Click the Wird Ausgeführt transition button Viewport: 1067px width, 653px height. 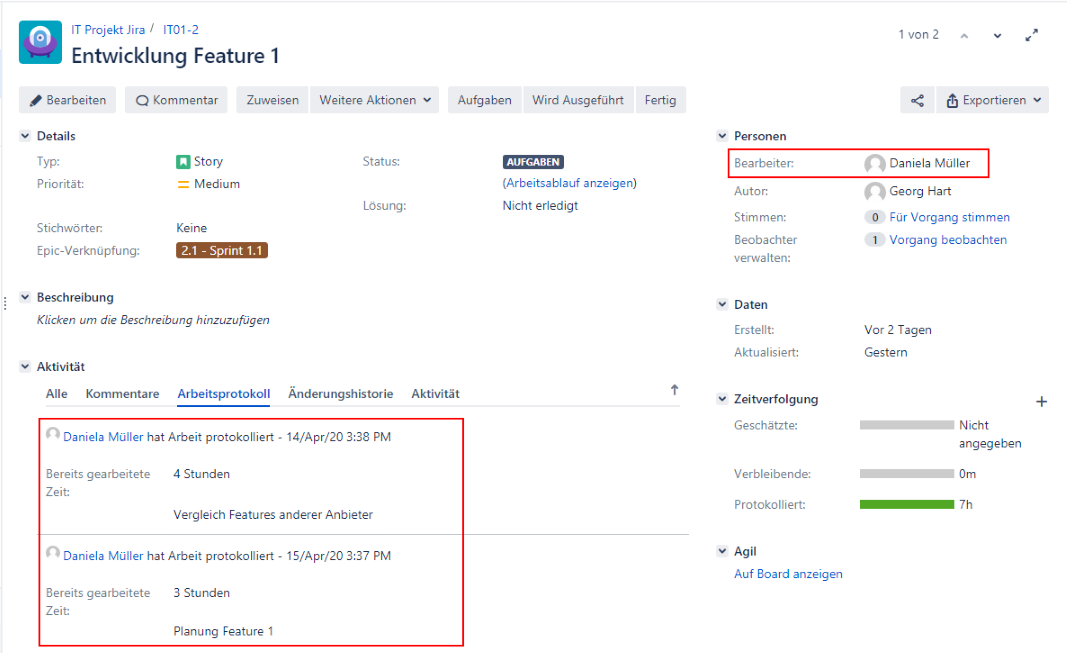pos(577,100)
